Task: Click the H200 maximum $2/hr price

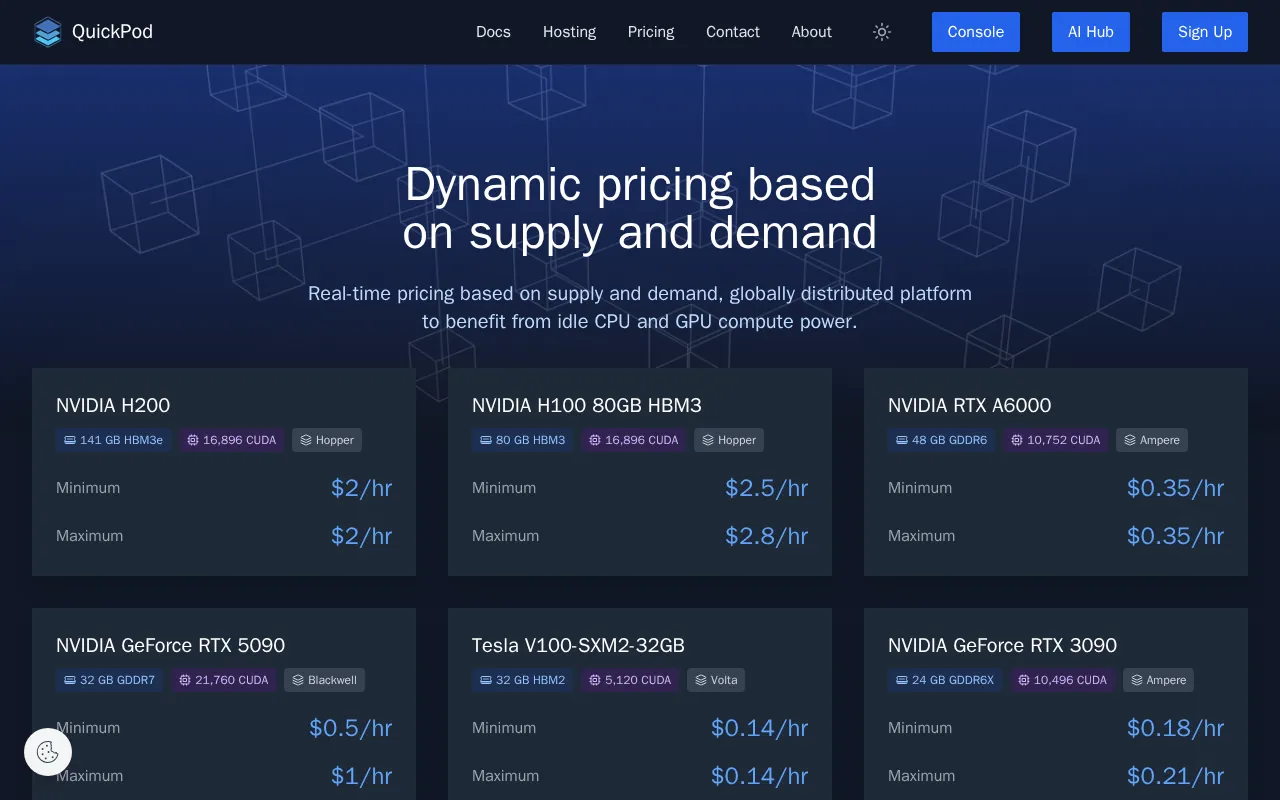Action: click(361, 536)
